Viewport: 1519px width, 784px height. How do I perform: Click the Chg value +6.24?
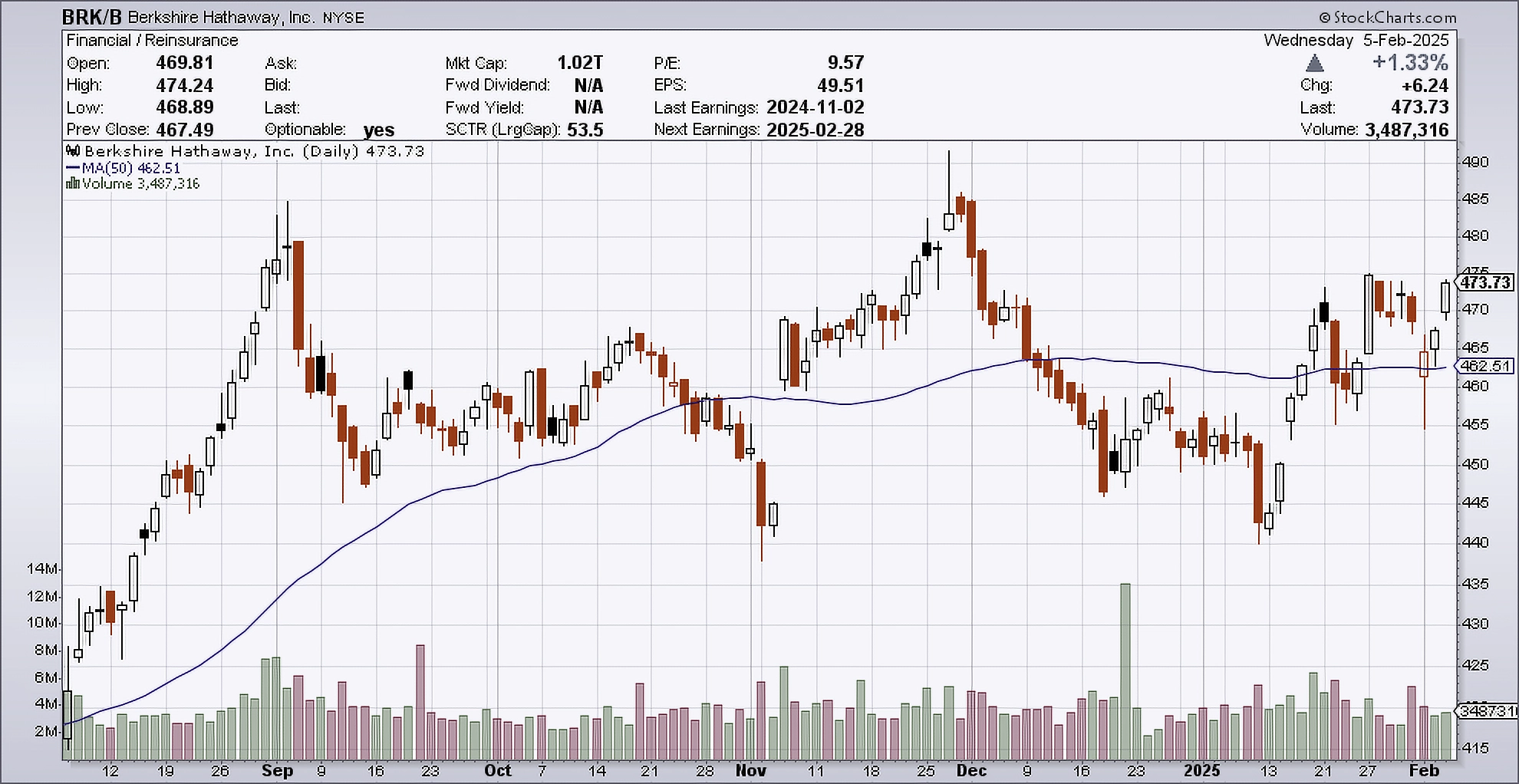point(1425,85)
